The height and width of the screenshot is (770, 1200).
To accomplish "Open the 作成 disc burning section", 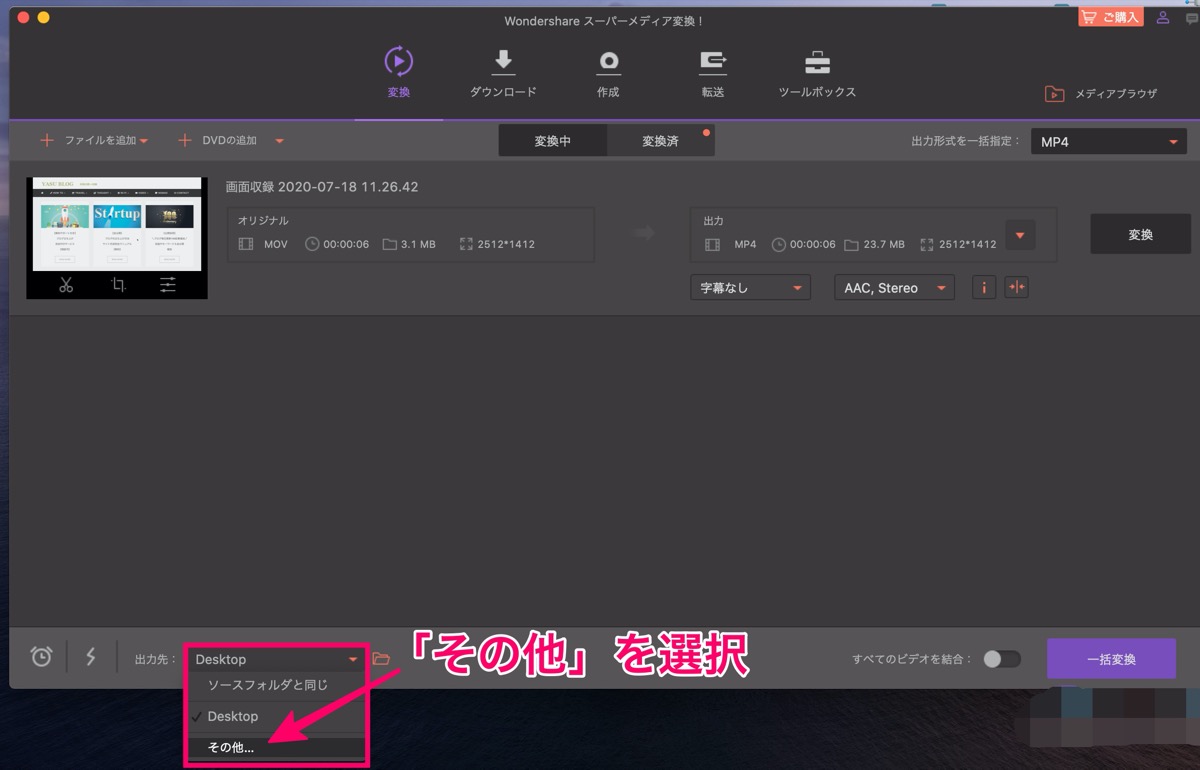I will [x=608, y=62].
